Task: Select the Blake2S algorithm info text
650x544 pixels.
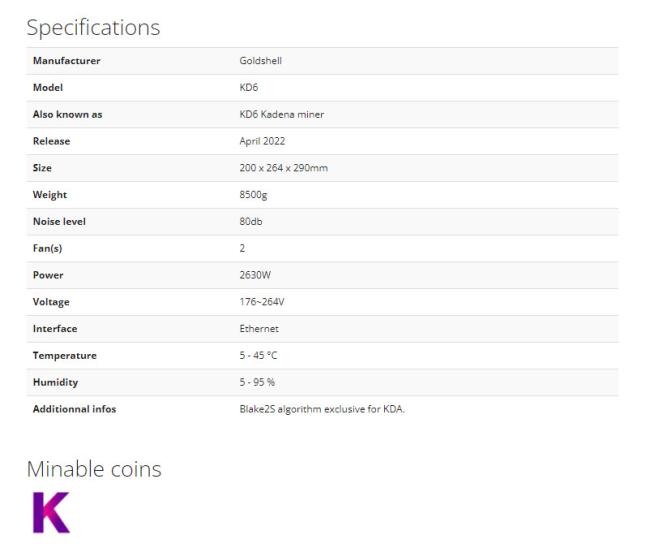Action: (x=322, y=409)
